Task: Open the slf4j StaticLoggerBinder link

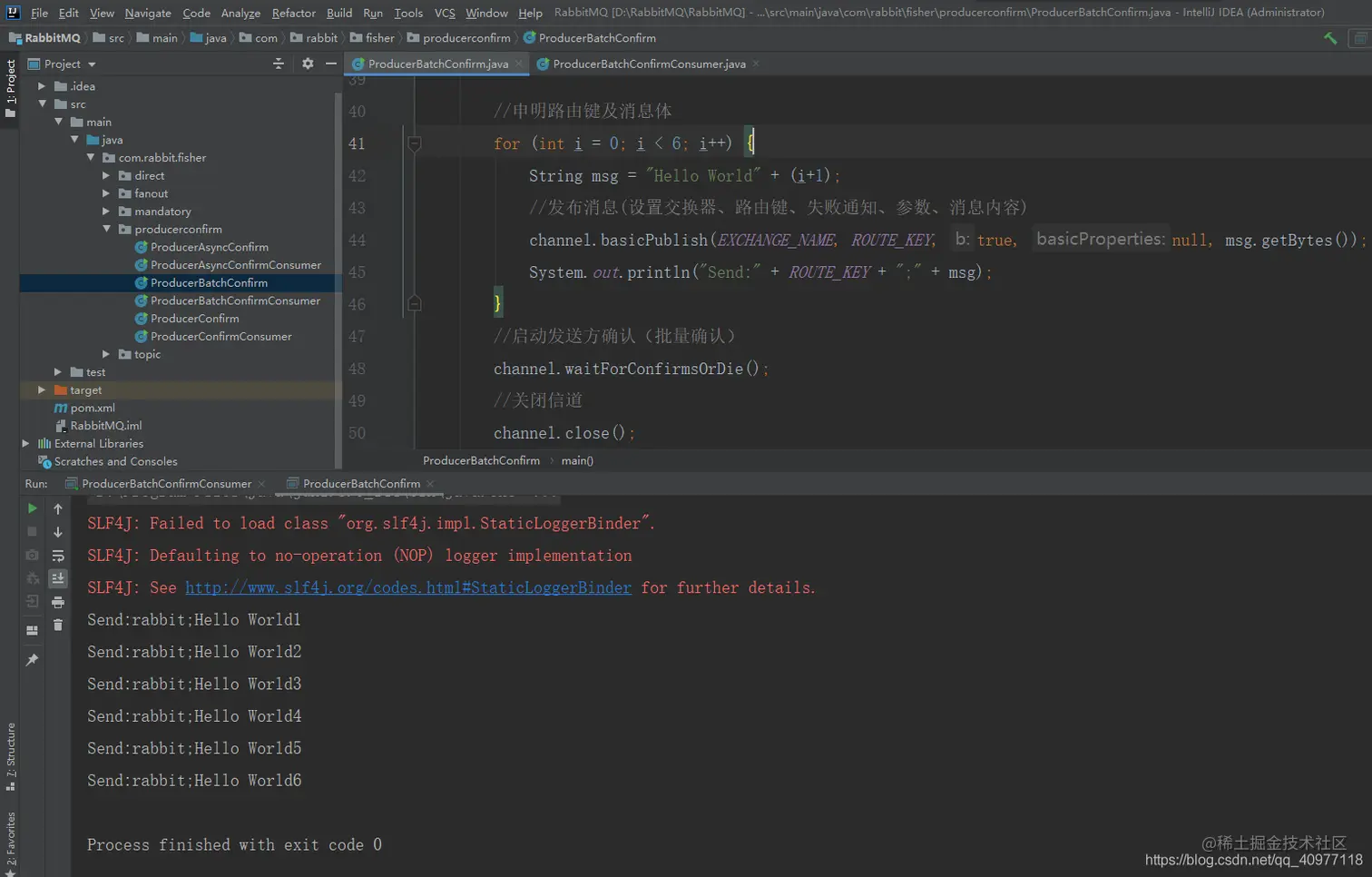Action: click(x=408, y=587)
